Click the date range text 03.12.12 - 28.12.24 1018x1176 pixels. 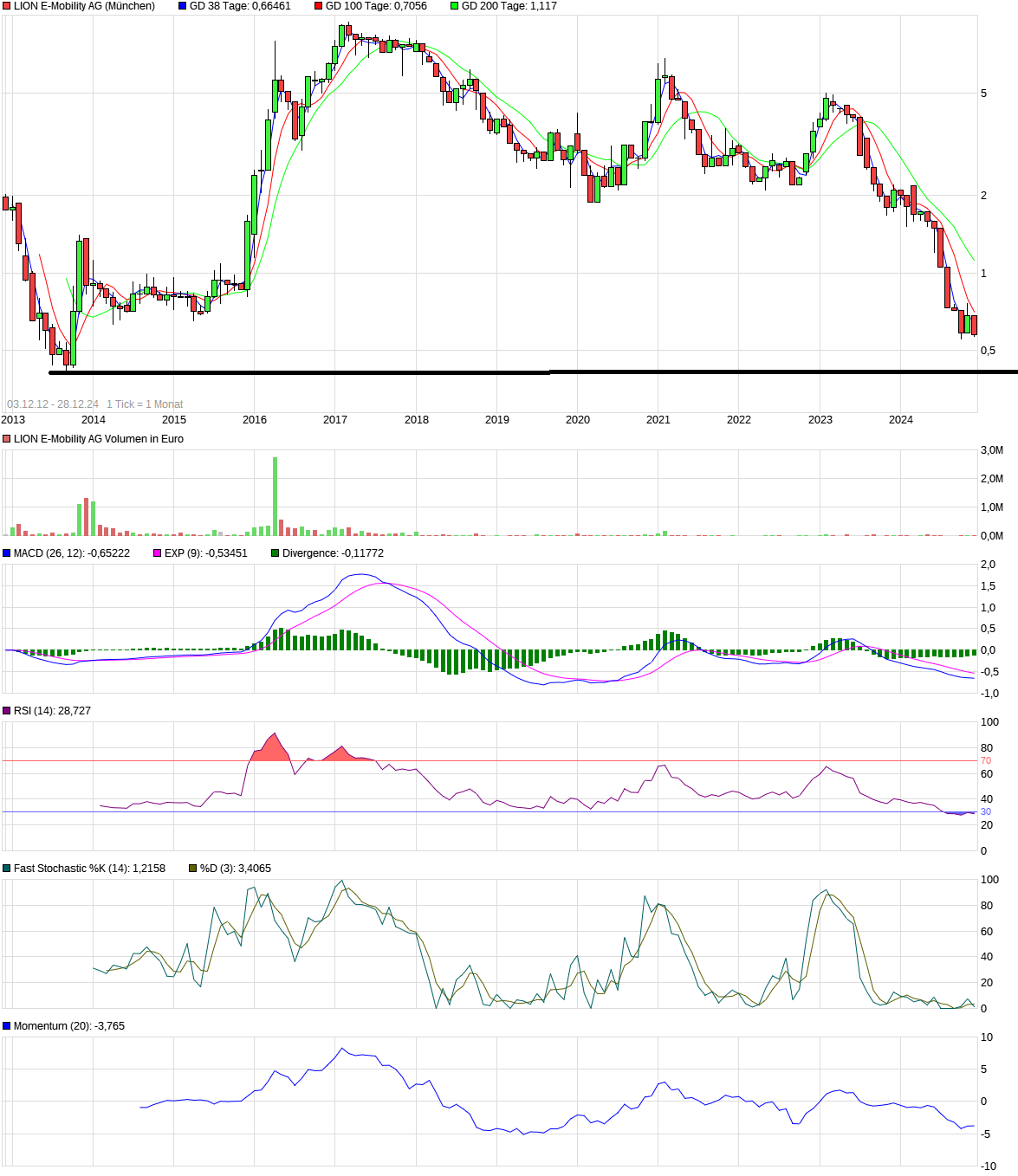[52, 403]
